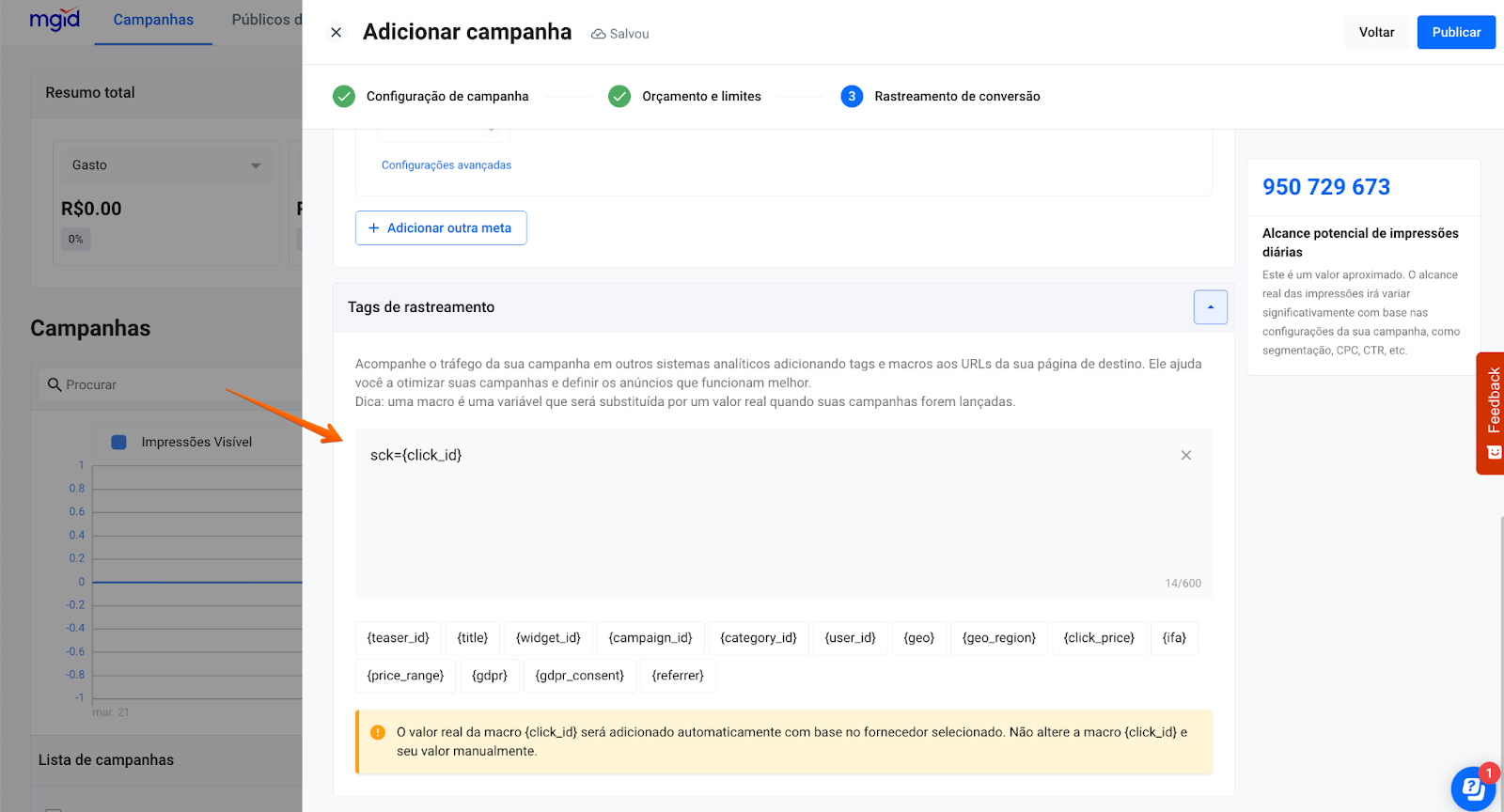Click the Orçamento e limites checkmark step

tap(619, 97)
